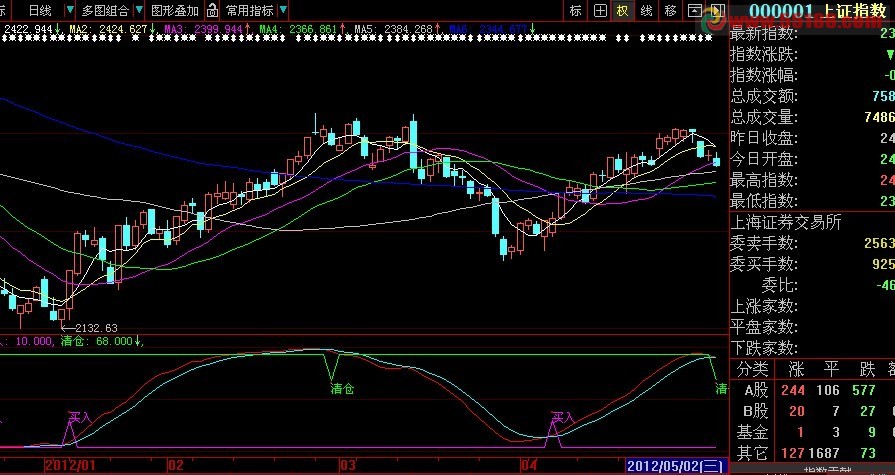
Task: Click the 下跌家数 row label
Action: 764,348
